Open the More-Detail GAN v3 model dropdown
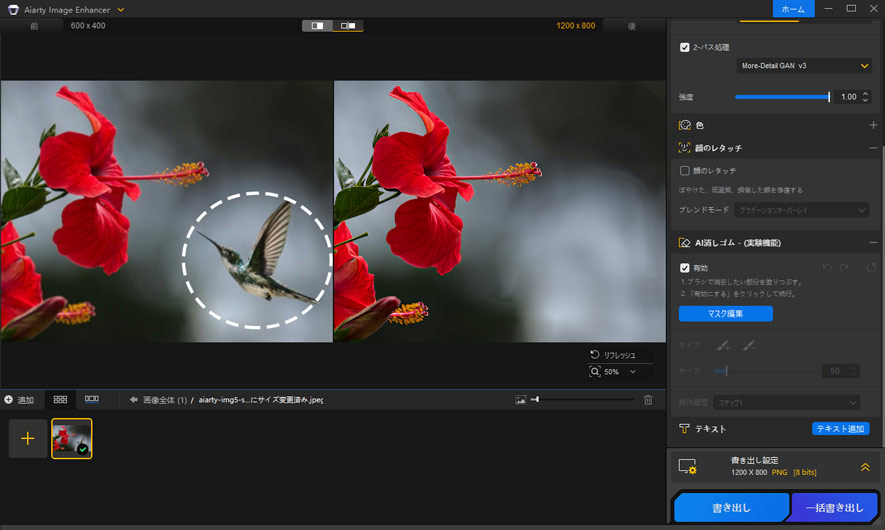Image resolution: width=885 pixels, height=530 pixels. 804,66
